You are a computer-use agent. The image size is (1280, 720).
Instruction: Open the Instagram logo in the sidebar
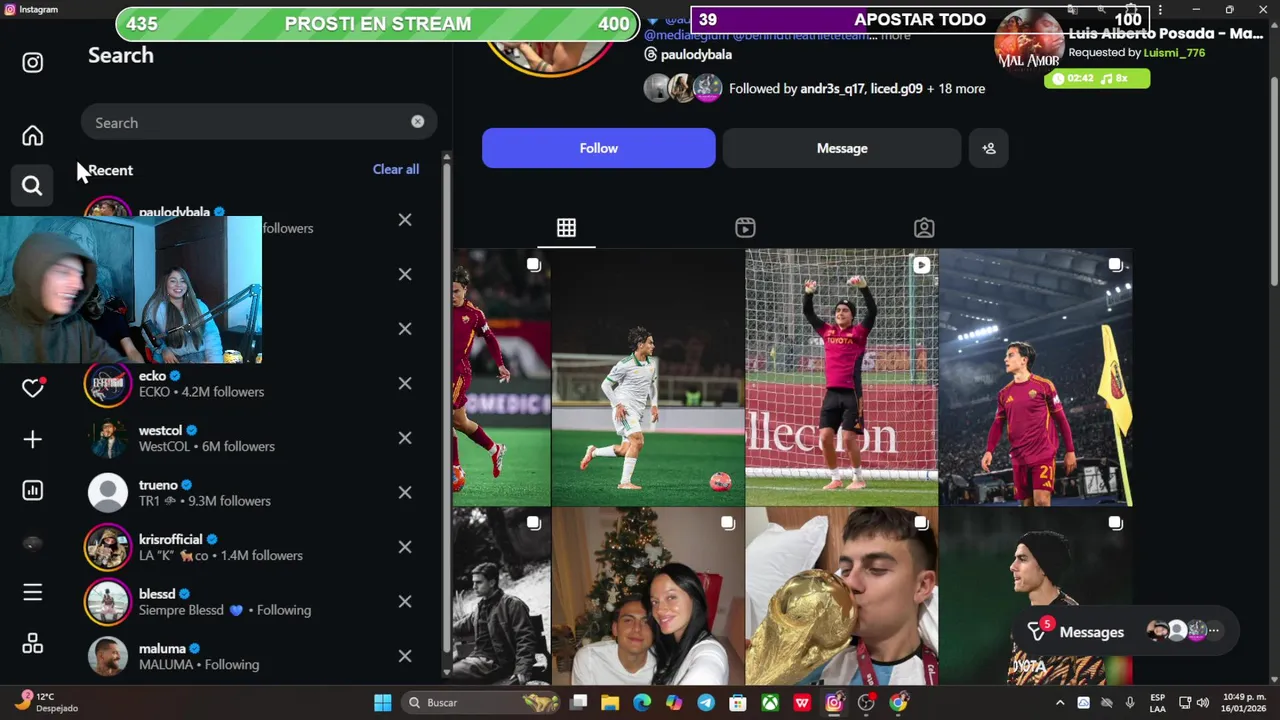click(x=33, y=62)
